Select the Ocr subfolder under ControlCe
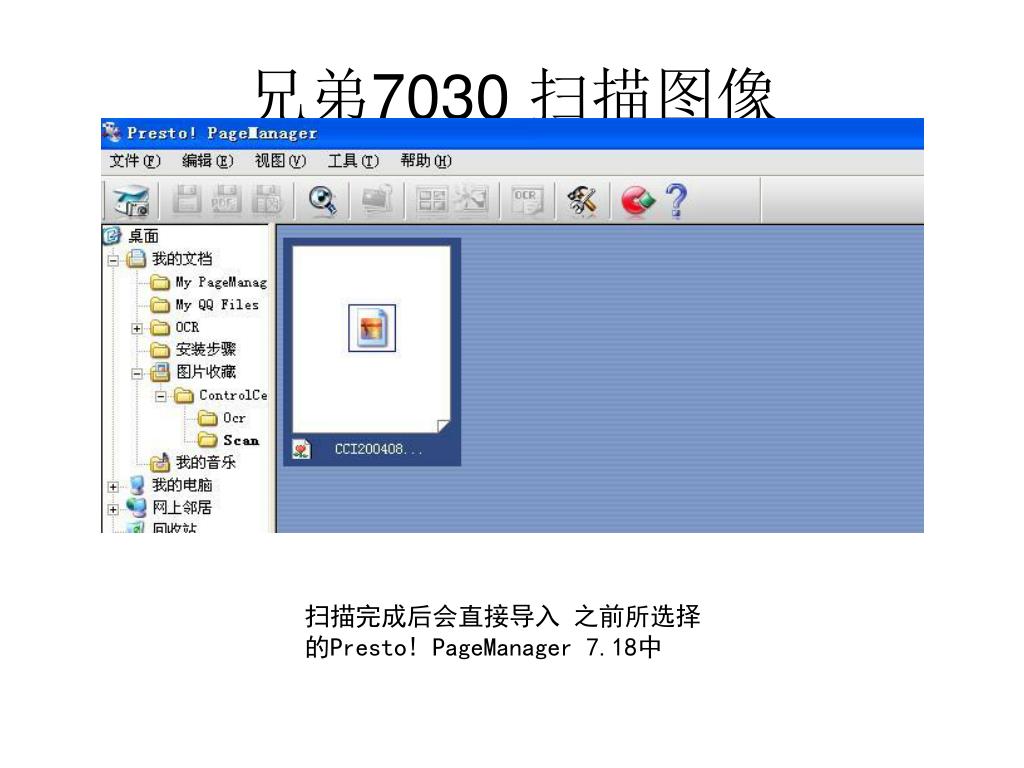 pyautogui.click(x=234, y=418)
